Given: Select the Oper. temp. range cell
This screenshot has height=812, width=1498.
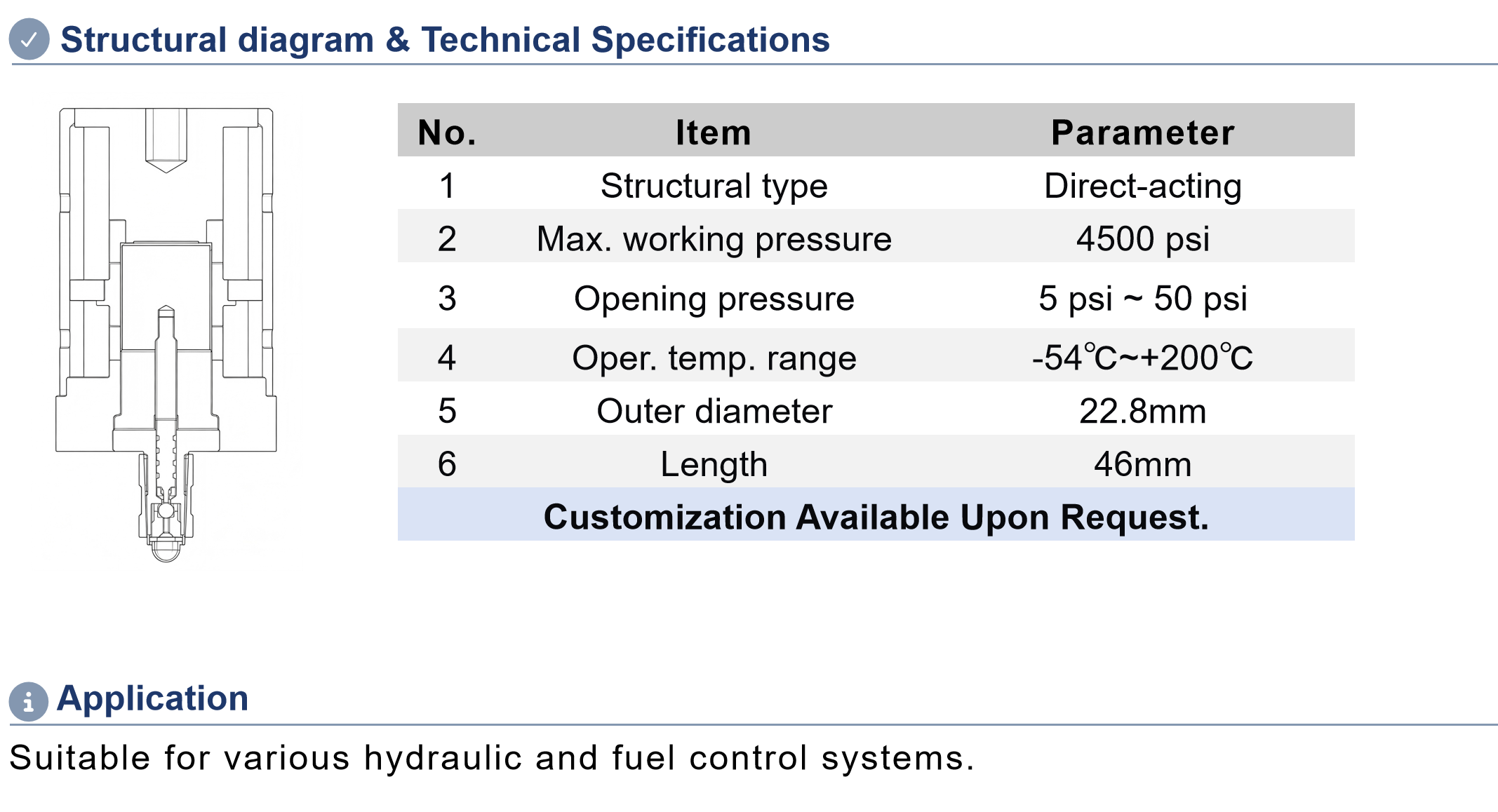Looking at the screenshot, I should 714,359.
